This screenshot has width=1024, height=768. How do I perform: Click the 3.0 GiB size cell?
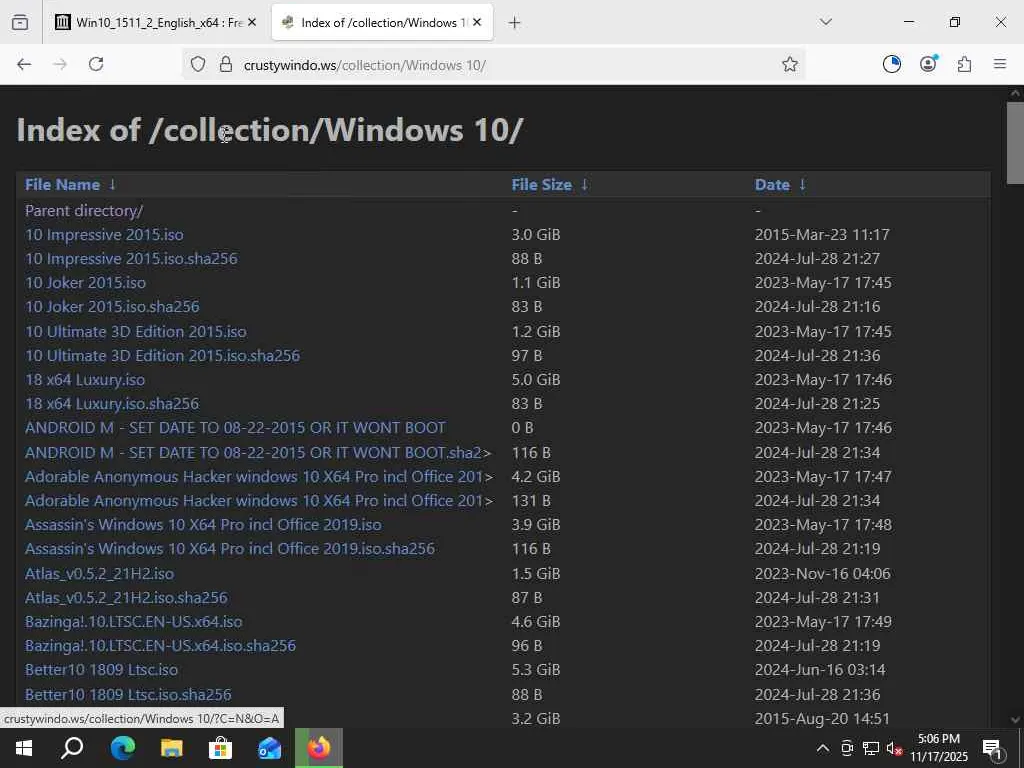[536, 234]
